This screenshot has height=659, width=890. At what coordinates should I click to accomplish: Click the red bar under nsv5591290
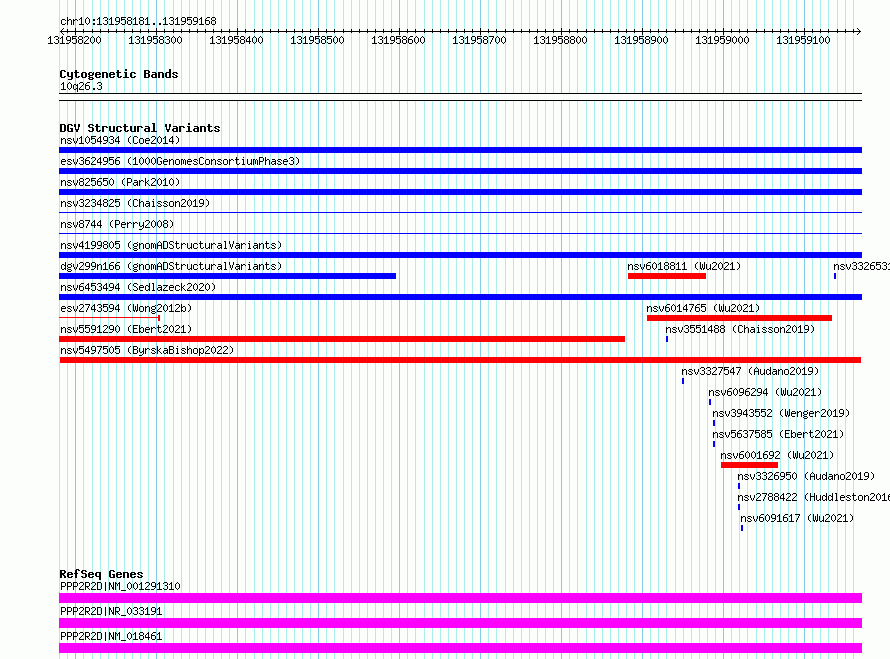(x=342, y=339)
